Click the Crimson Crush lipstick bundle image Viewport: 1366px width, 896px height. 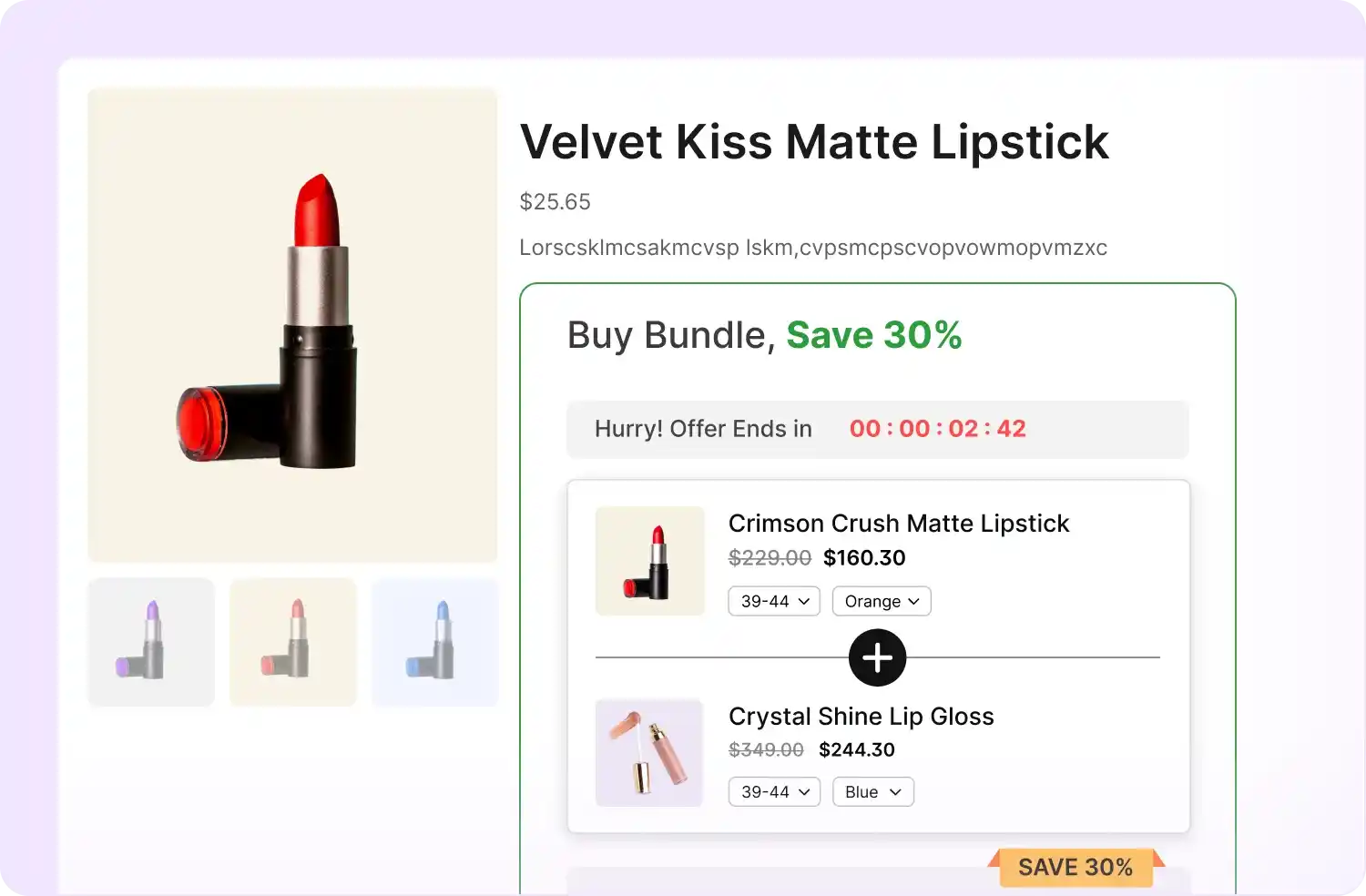(x=649, y=561)
